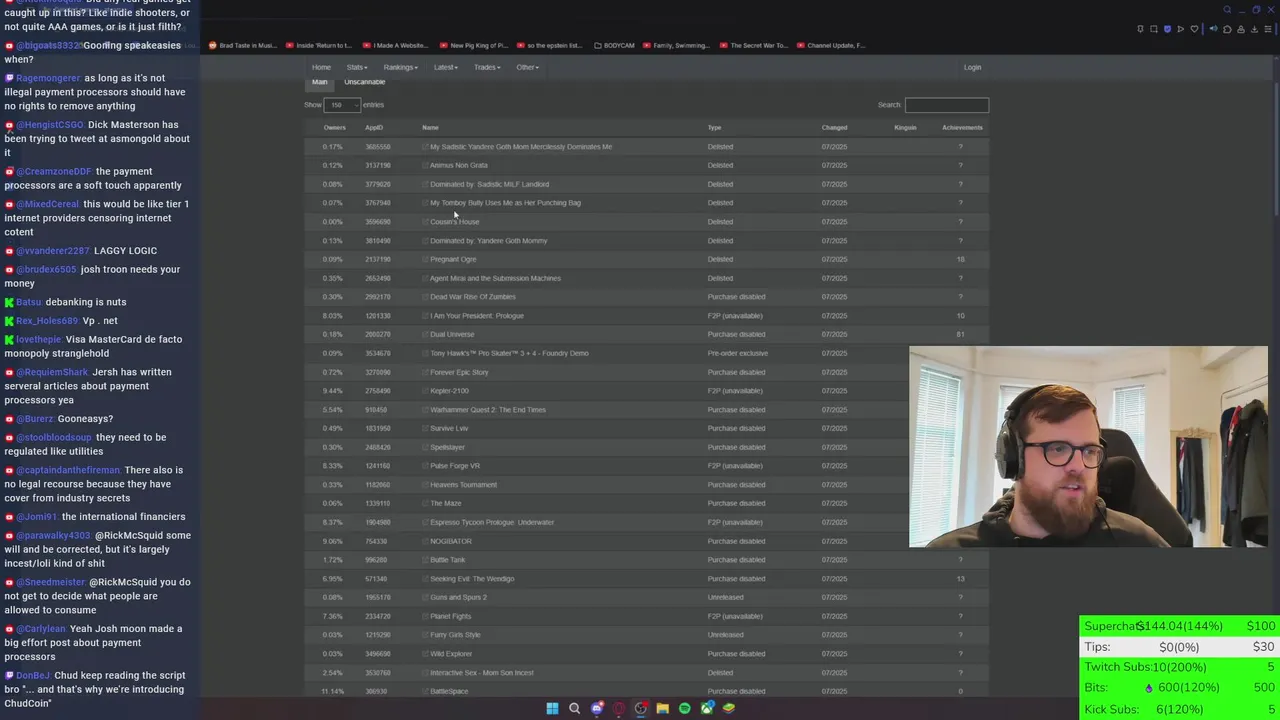Open the Opera browser icon on taskbar
1280x720 pixels.
(x=619, y=708)
